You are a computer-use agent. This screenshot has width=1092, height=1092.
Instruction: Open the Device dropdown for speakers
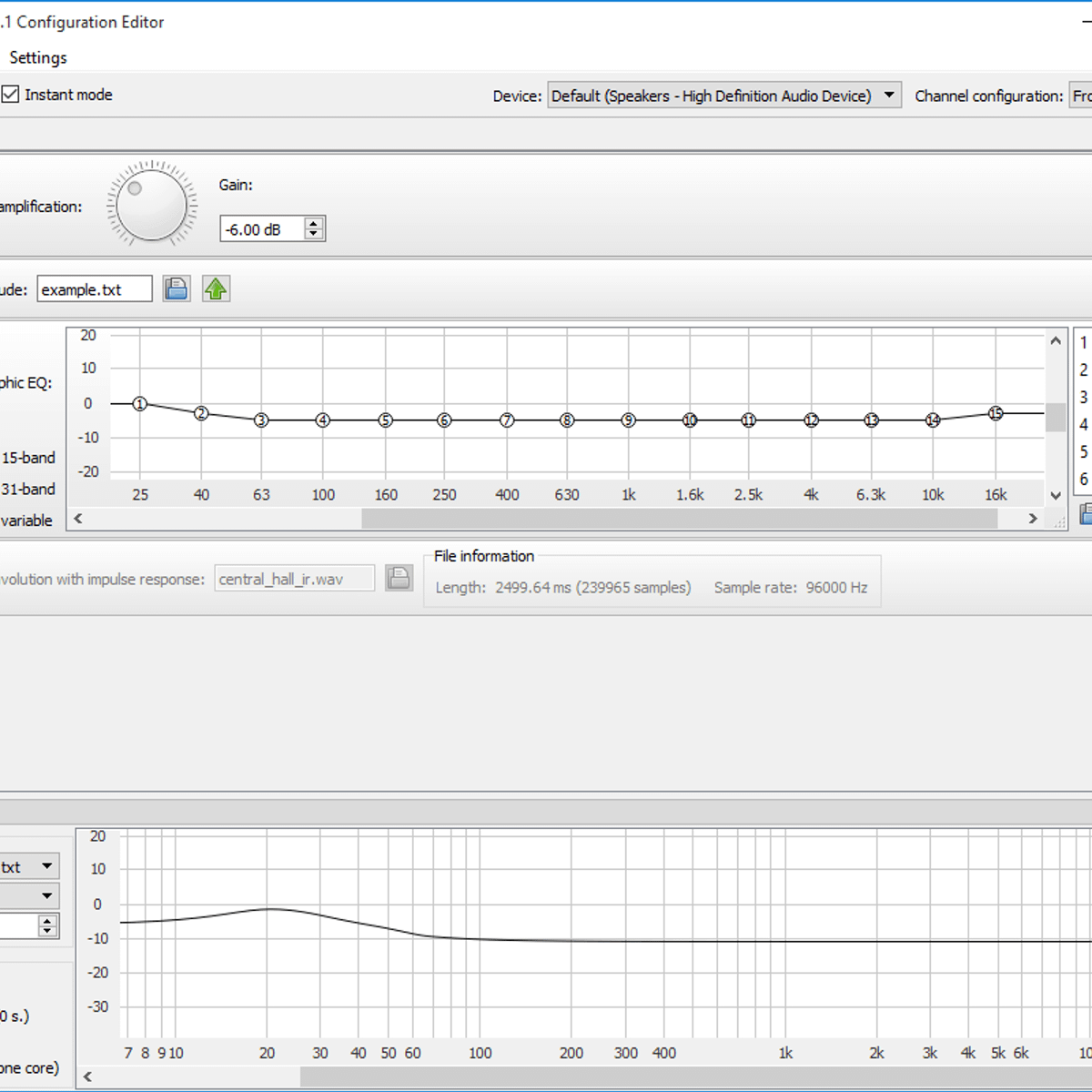tap(888, 96)
